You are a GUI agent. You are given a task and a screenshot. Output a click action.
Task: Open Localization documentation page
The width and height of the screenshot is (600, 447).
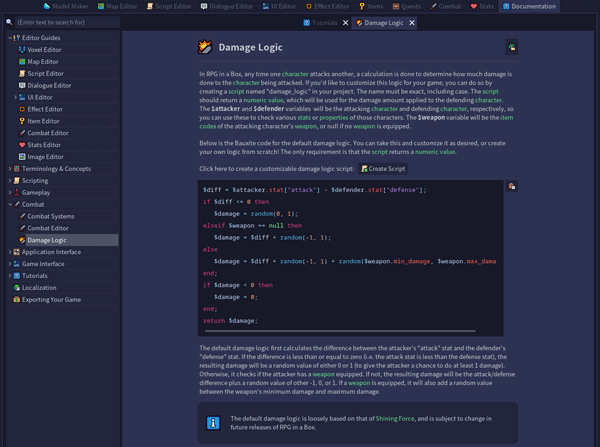coord(39,288)
